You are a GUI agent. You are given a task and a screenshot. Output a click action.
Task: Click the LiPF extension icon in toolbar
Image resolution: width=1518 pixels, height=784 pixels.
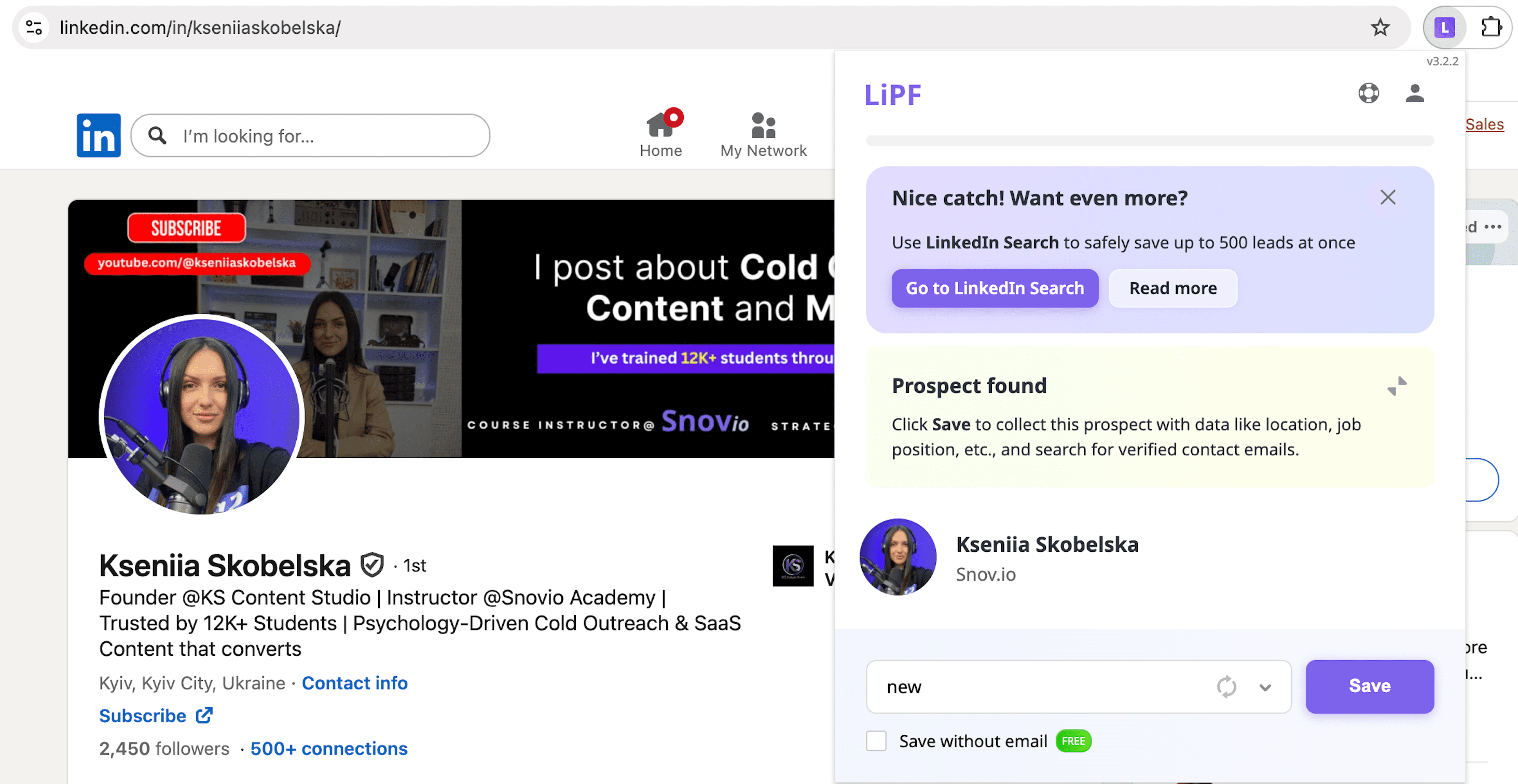pos(1444,27)
